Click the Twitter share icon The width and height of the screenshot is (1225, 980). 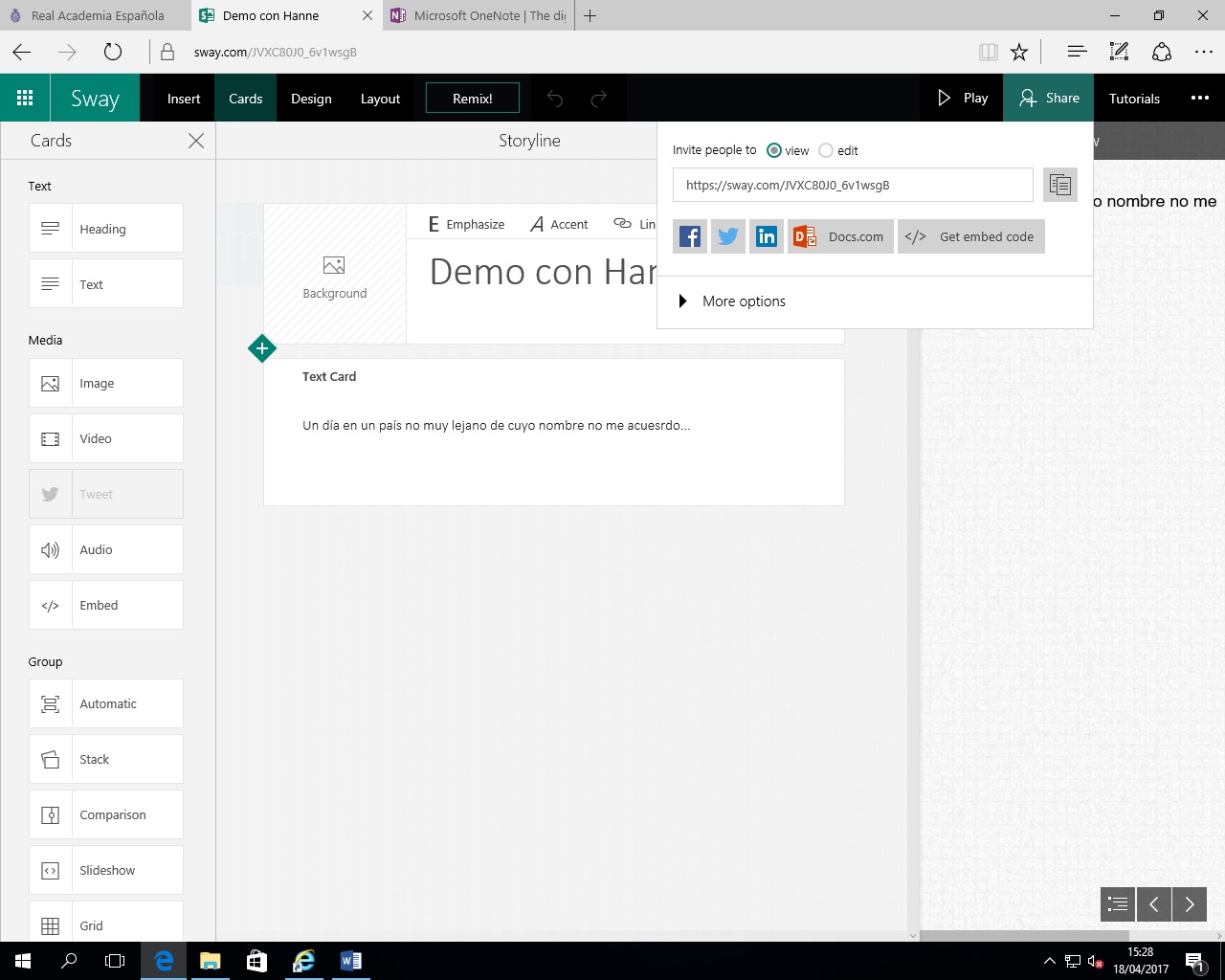728,236
